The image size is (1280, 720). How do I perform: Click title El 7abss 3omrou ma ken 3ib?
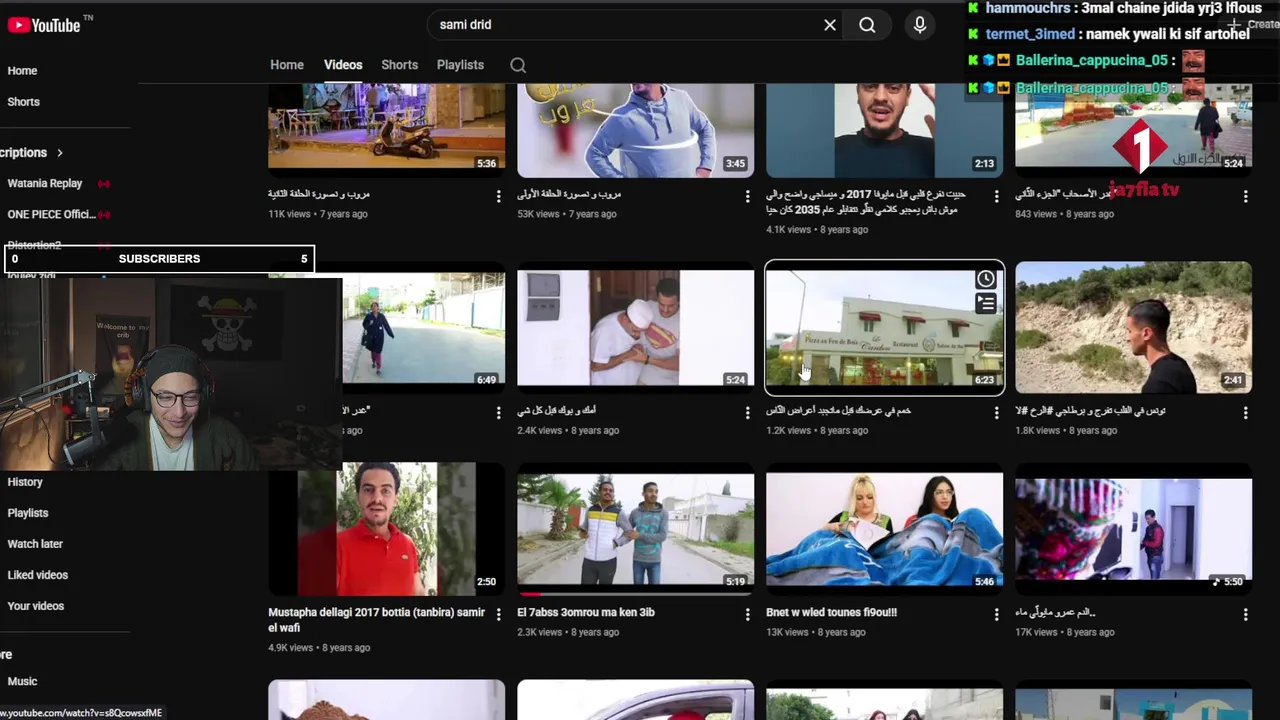[x=586, y=612]
